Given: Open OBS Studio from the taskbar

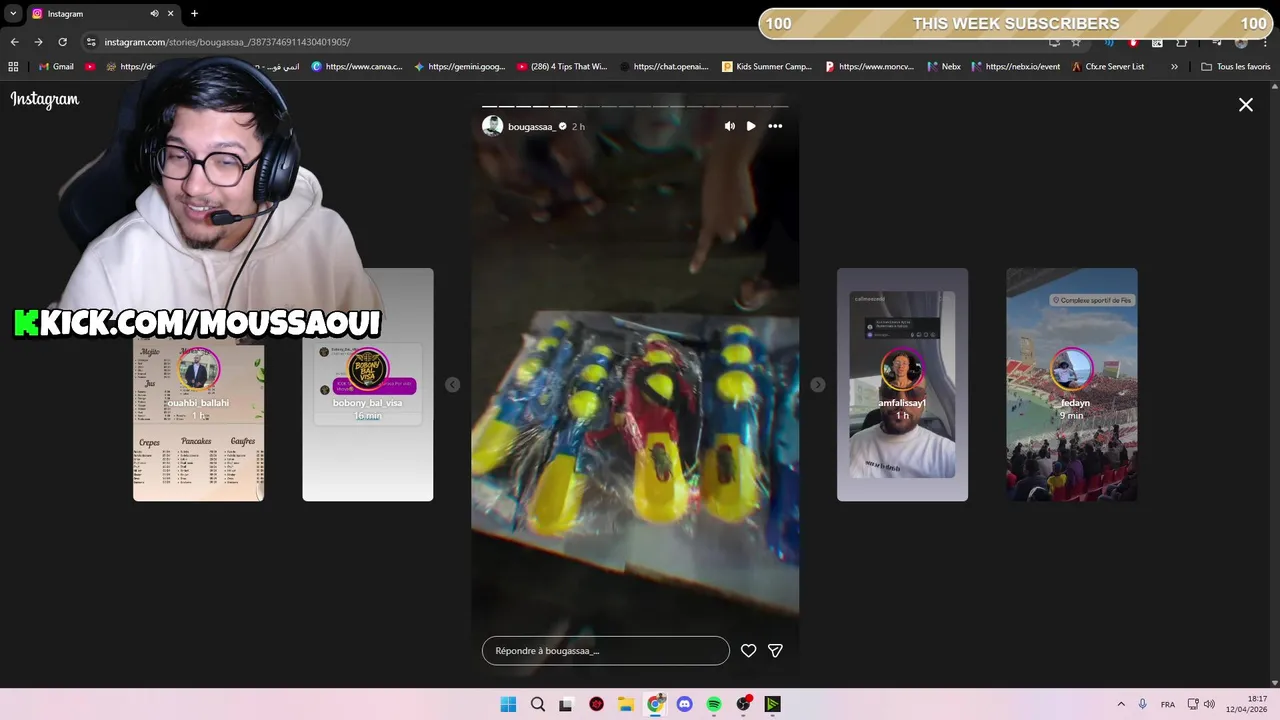Looking at the screenshot, I should 744,704.
